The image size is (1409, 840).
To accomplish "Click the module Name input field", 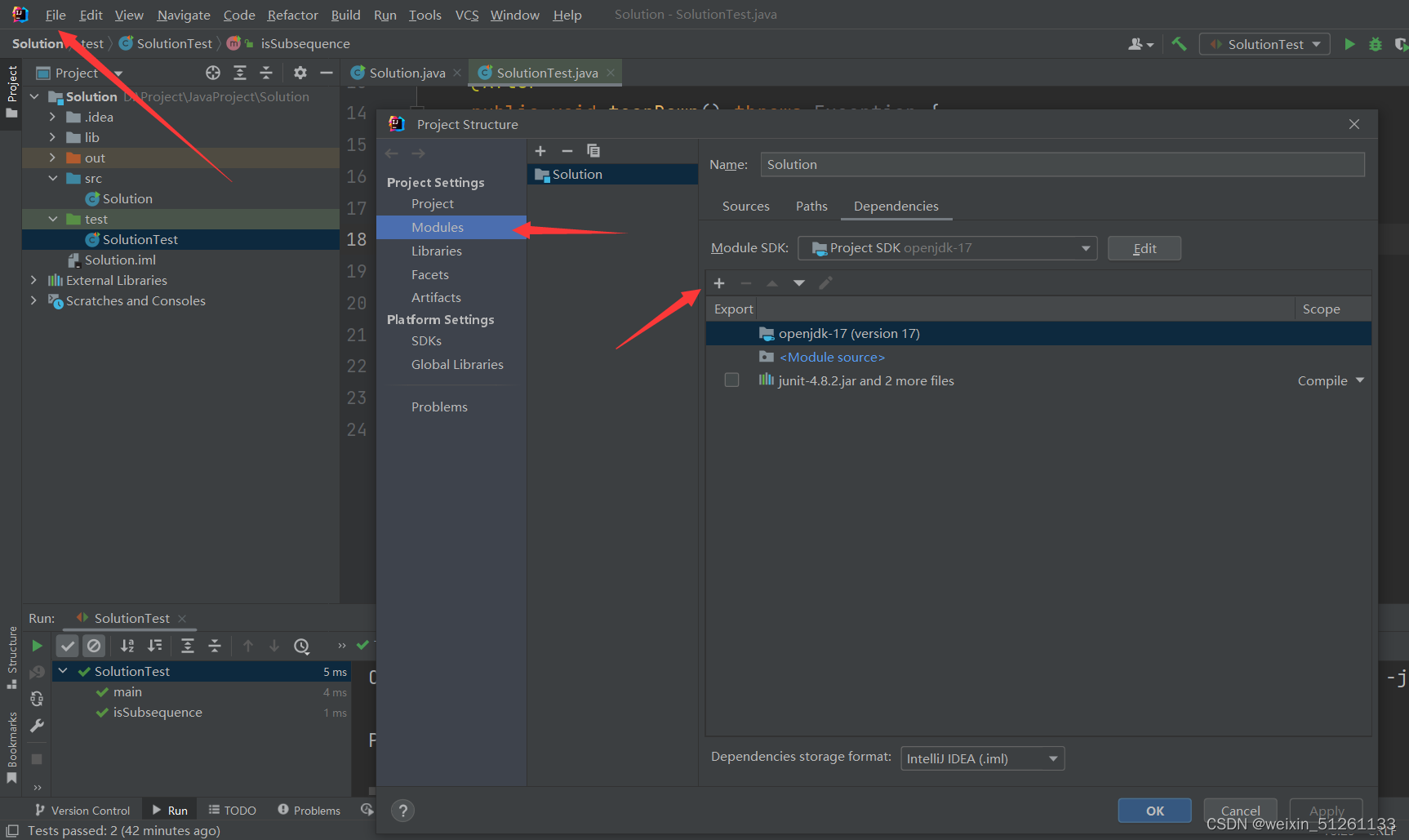I will pos(1062,164).
